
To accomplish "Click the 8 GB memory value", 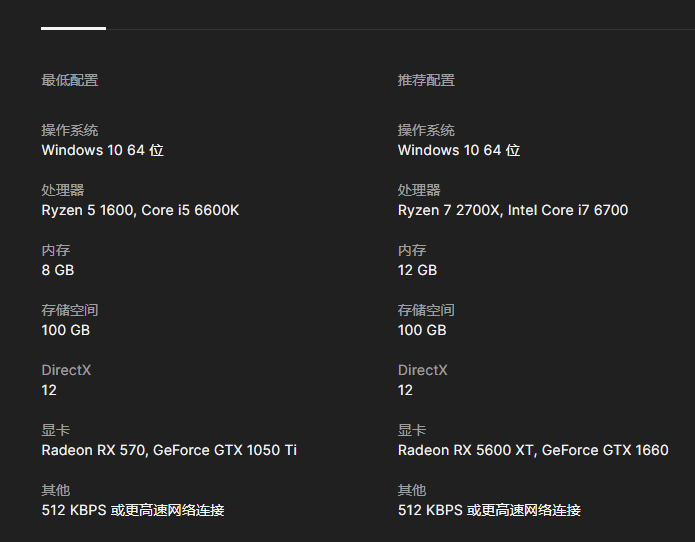I will pyautogui.click(x=58, y=270).
